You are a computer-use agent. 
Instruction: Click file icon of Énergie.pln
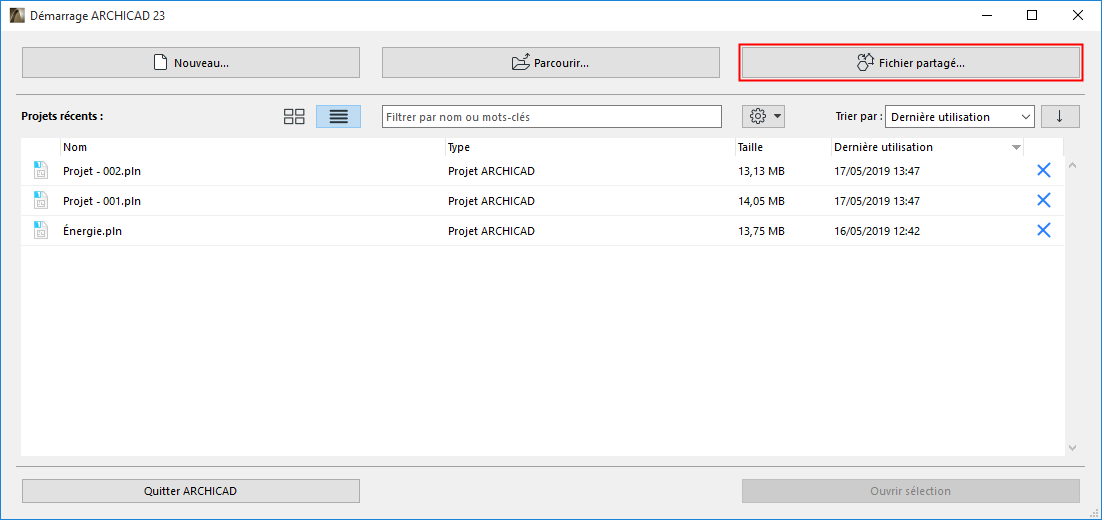pyautogui.click(x=41, y=231)
